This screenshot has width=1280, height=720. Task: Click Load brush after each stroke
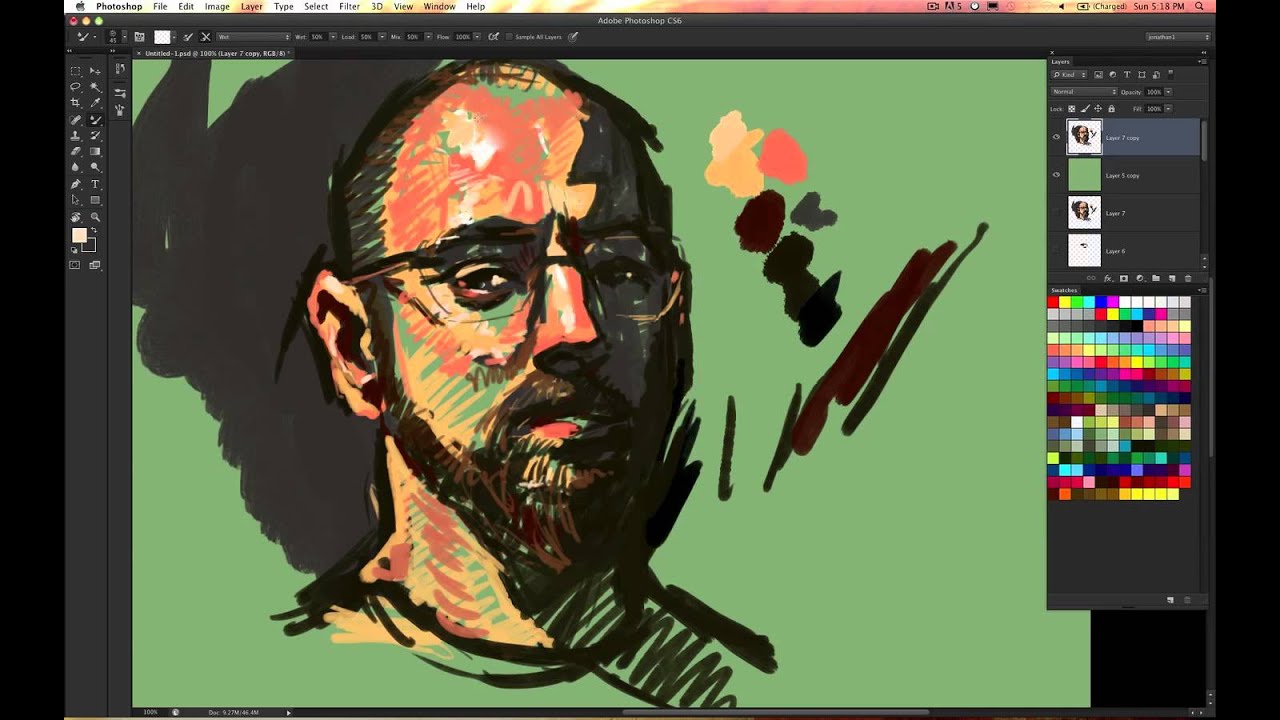point(187,37)
